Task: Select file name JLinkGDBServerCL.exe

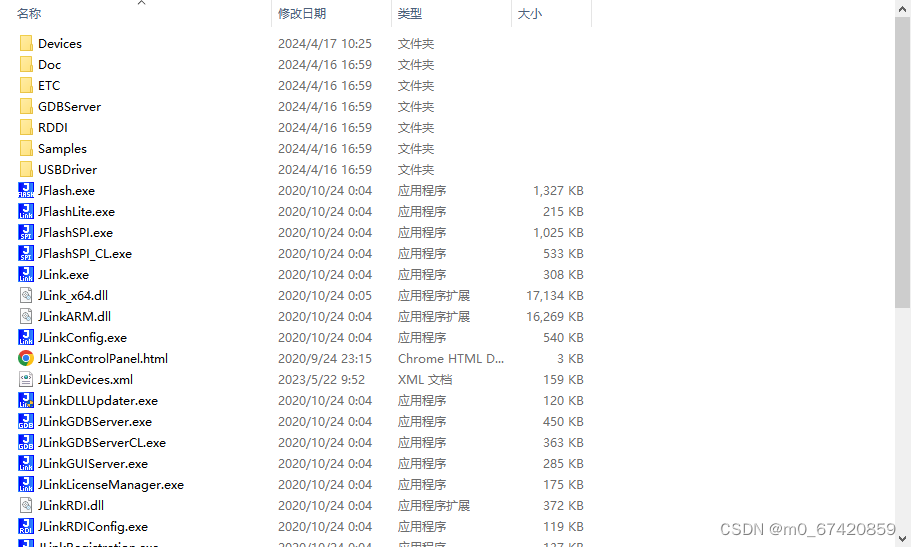Action: pyautogui.click(x=102, y=442)
